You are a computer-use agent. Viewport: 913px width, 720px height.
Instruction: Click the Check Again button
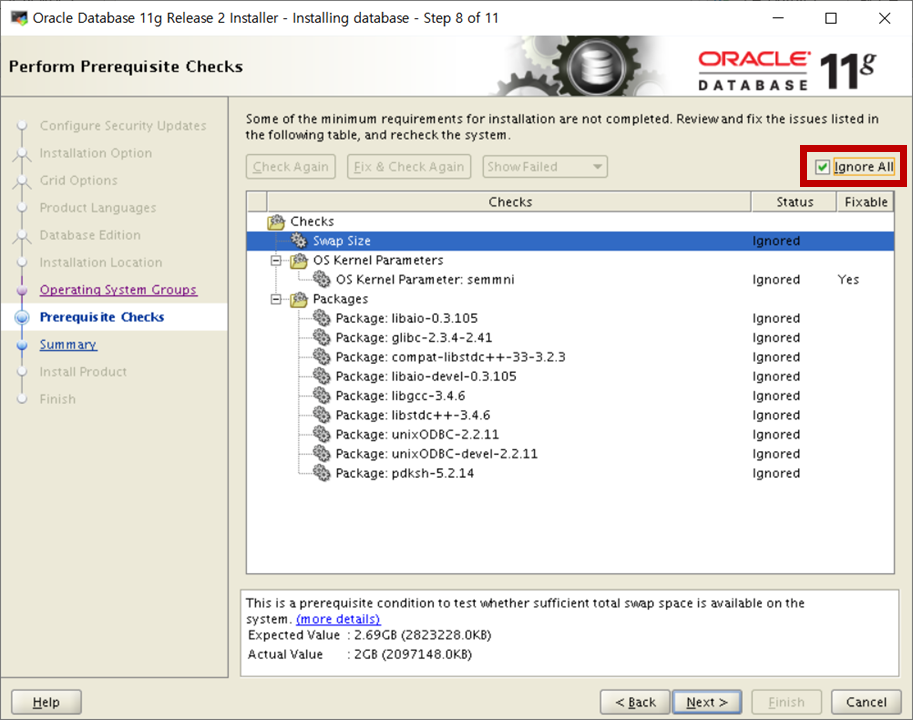point(291,167)
